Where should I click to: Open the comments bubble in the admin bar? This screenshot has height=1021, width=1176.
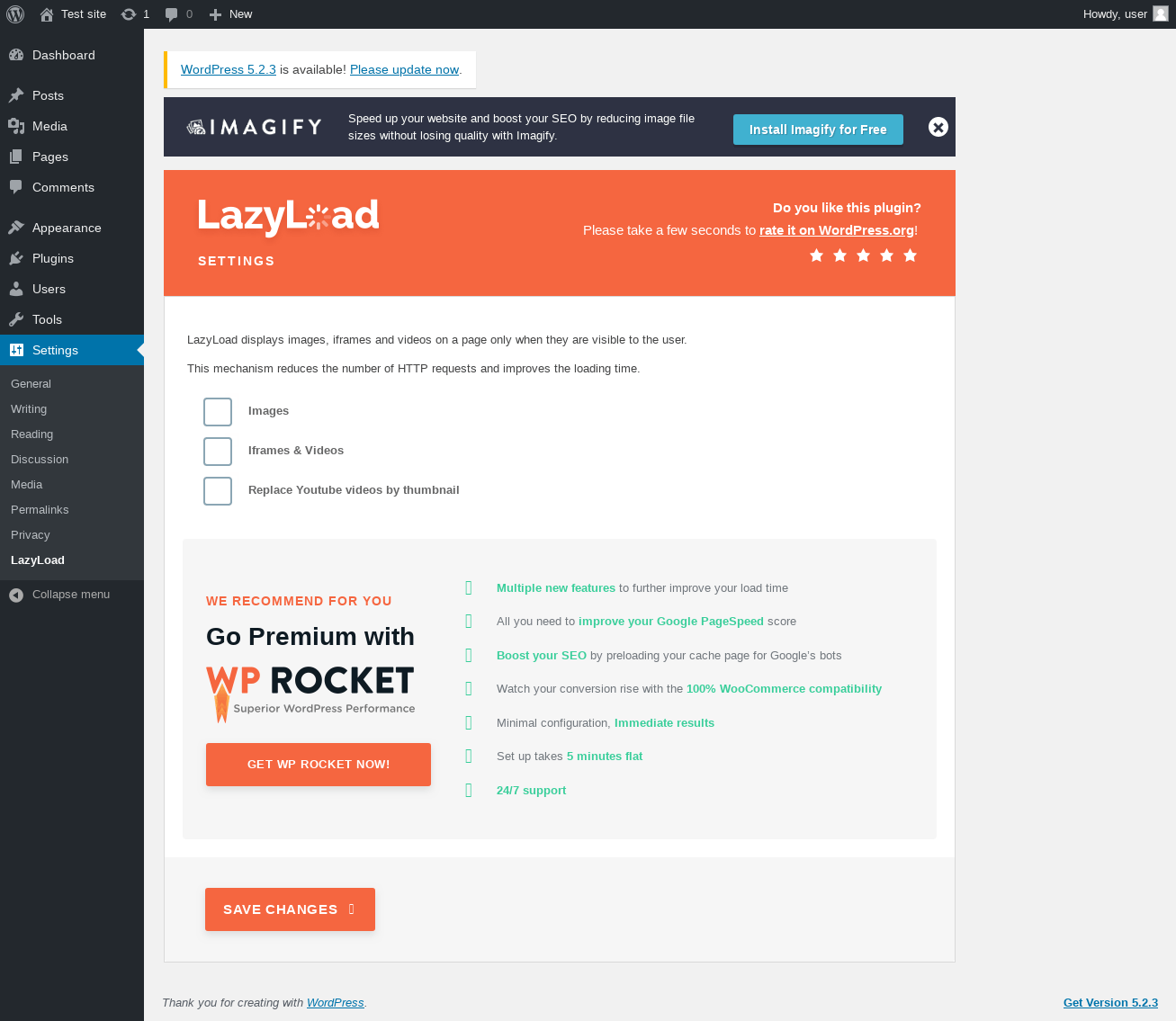point(172,14)
